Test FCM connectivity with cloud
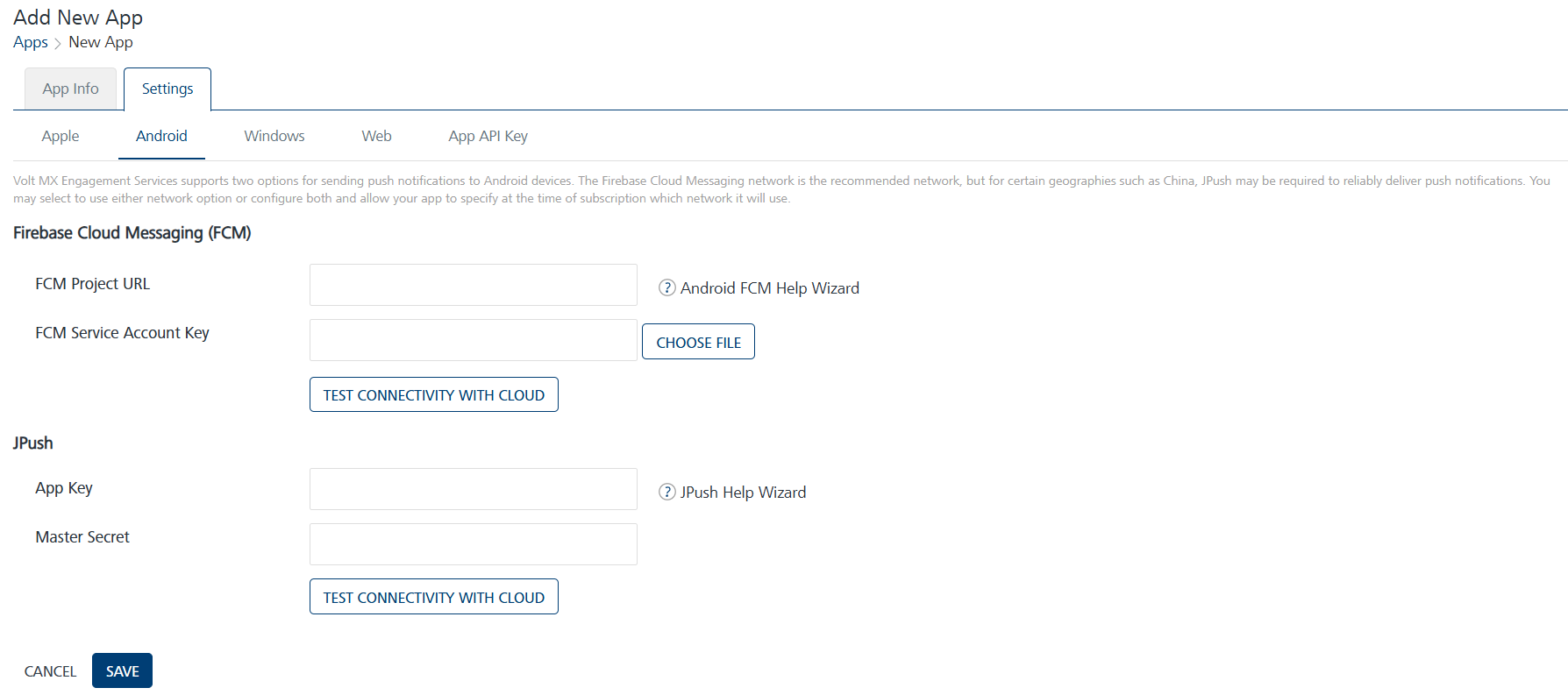Image resolution: width=1568 pixels, height=695 pixels. 433,394
